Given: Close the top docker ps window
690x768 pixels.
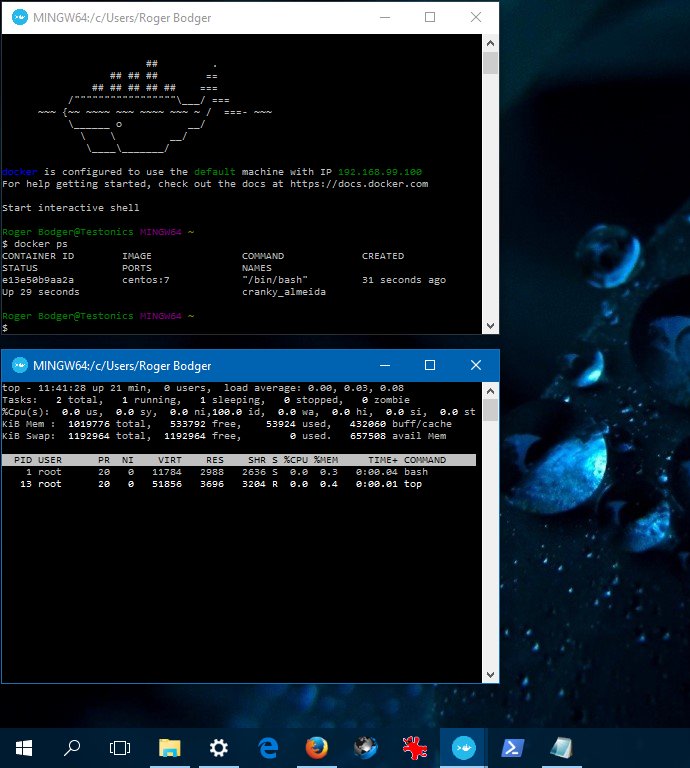Looking at the screenshot, I should coord(476,17).
